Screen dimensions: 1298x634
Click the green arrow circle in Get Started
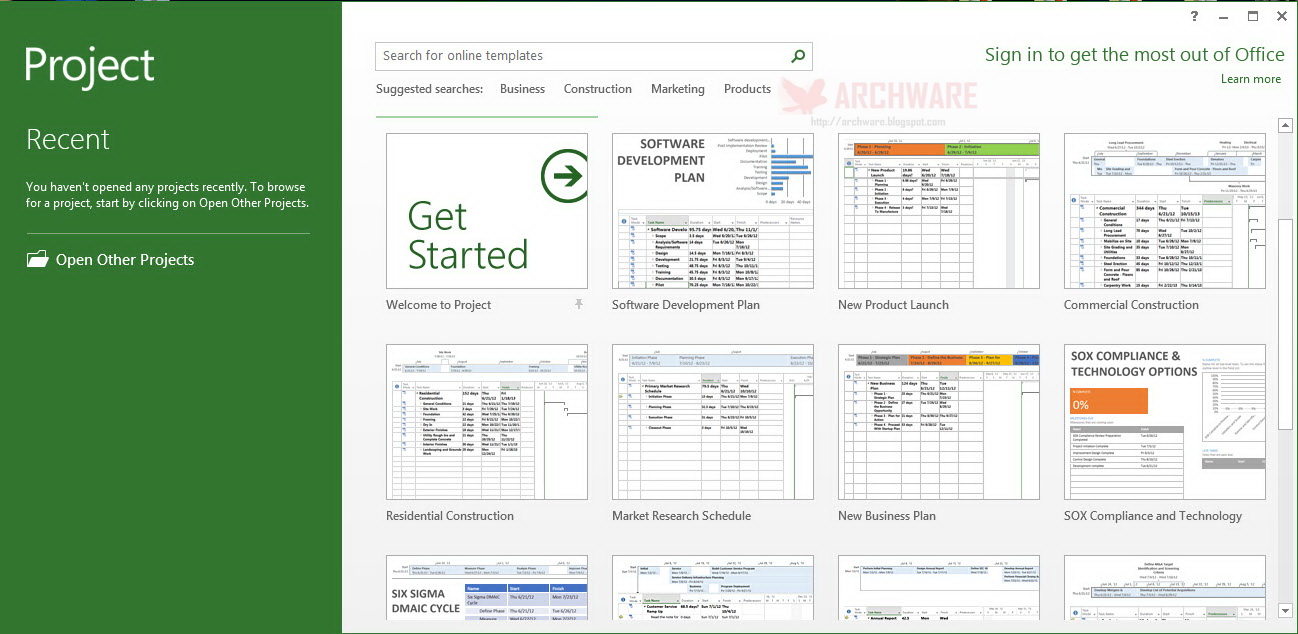566,177
